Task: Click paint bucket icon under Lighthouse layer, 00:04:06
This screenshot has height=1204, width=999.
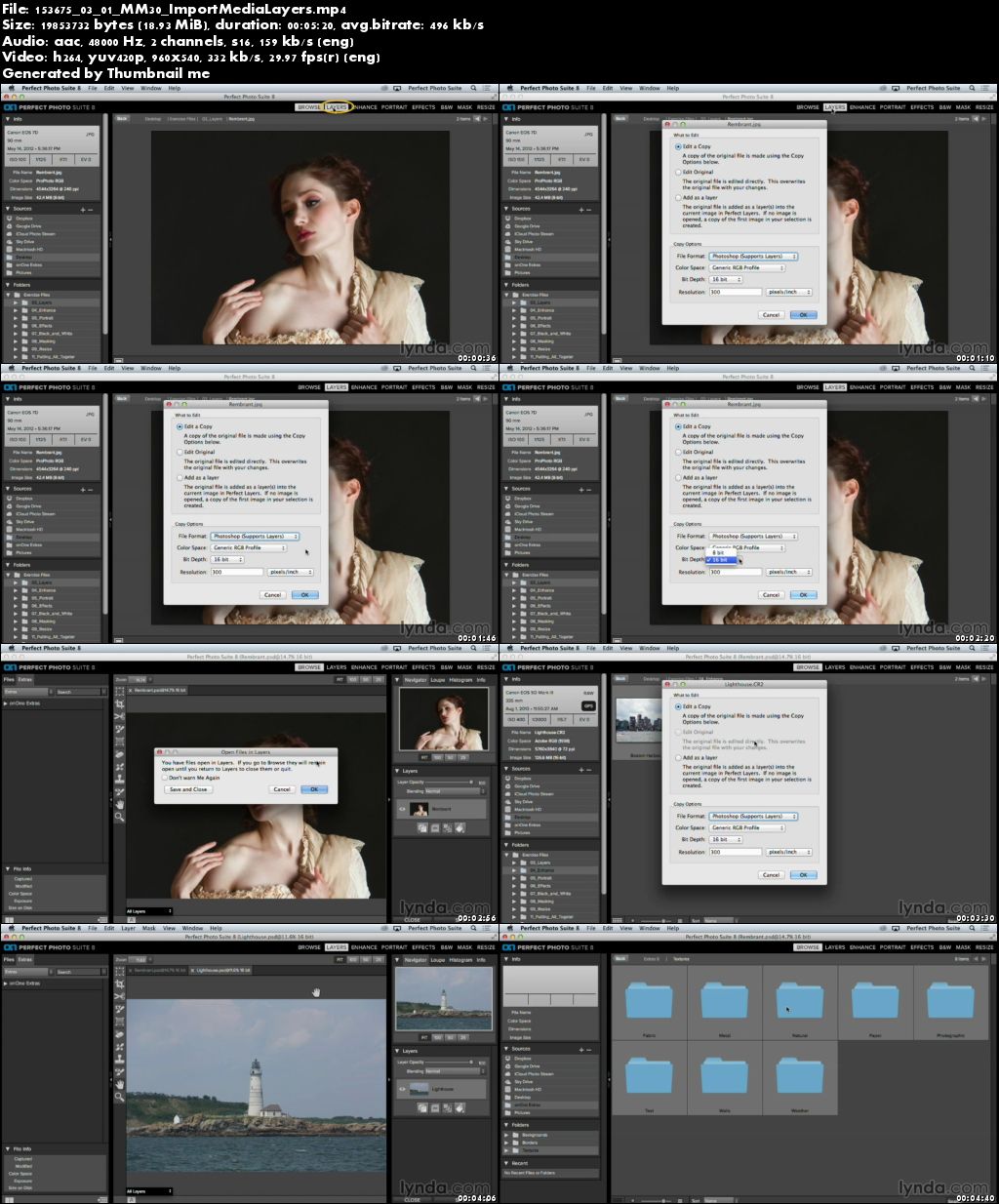Action: point(460,1107)
